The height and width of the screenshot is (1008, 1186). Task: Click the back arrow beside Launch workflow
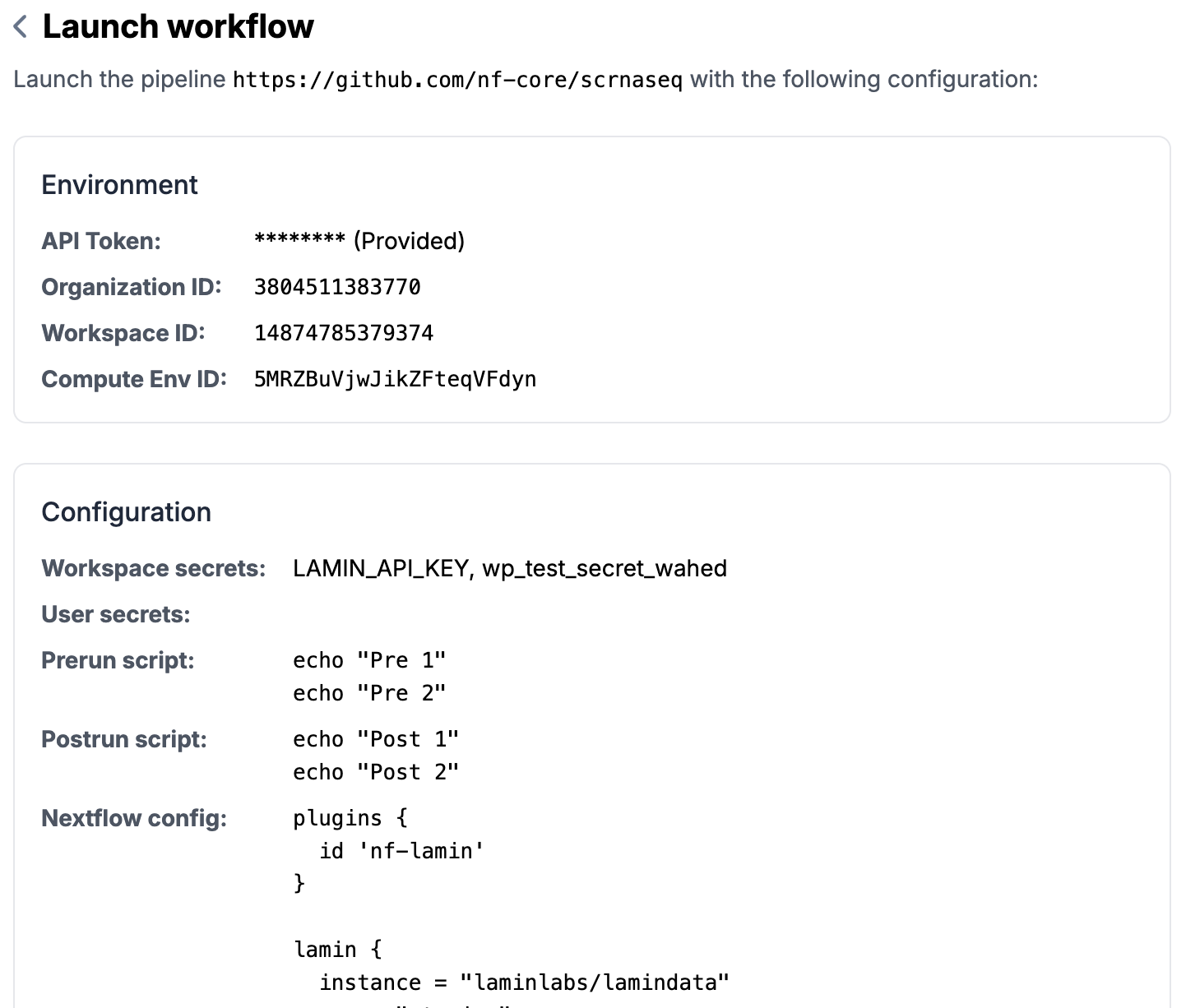[21, 27]
